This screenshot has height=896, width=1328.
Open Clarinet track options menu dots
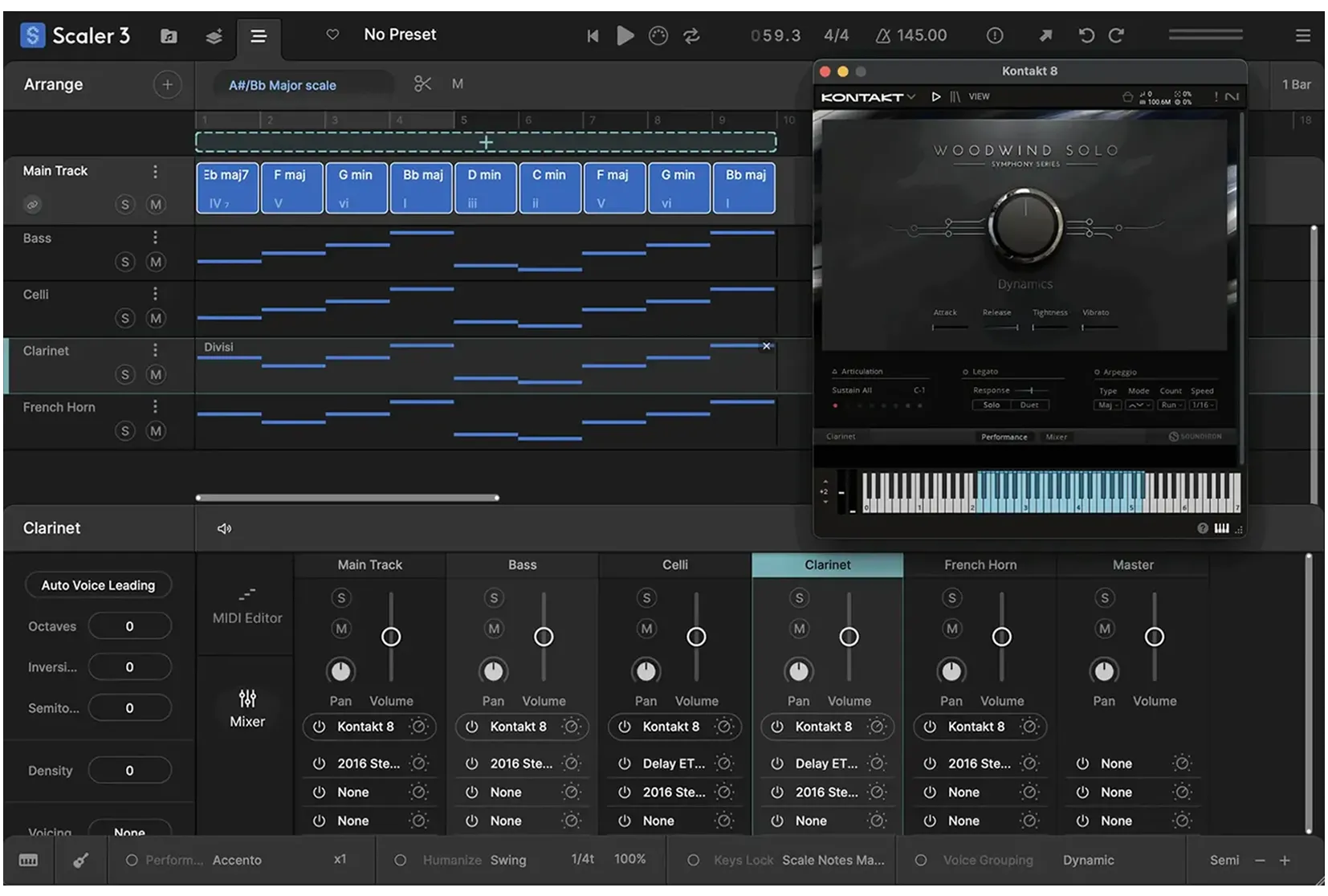pos(155,350)
